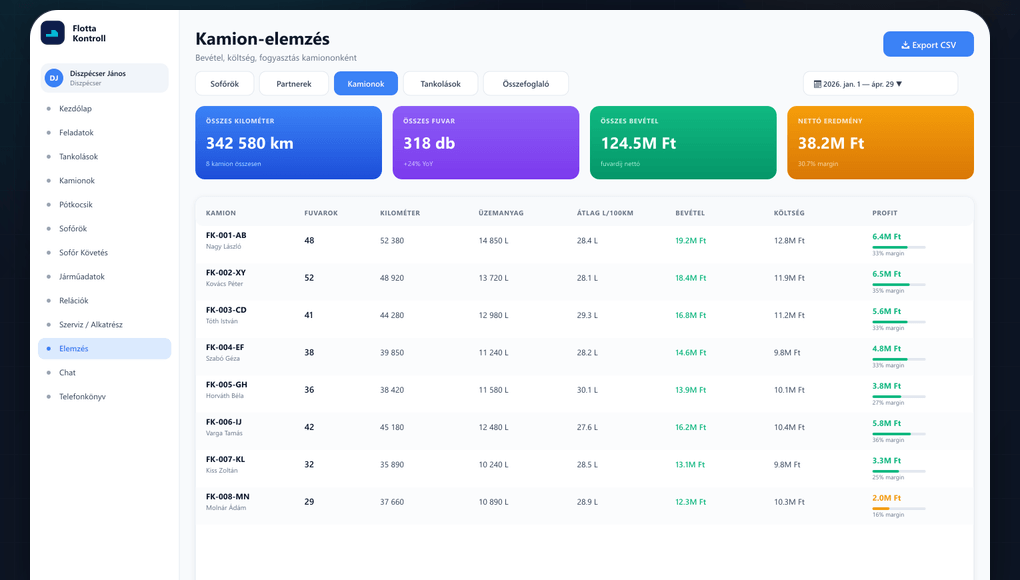Click the PROFIT column header
This screenshot has height=580, width=1020.
click(885, 213)
